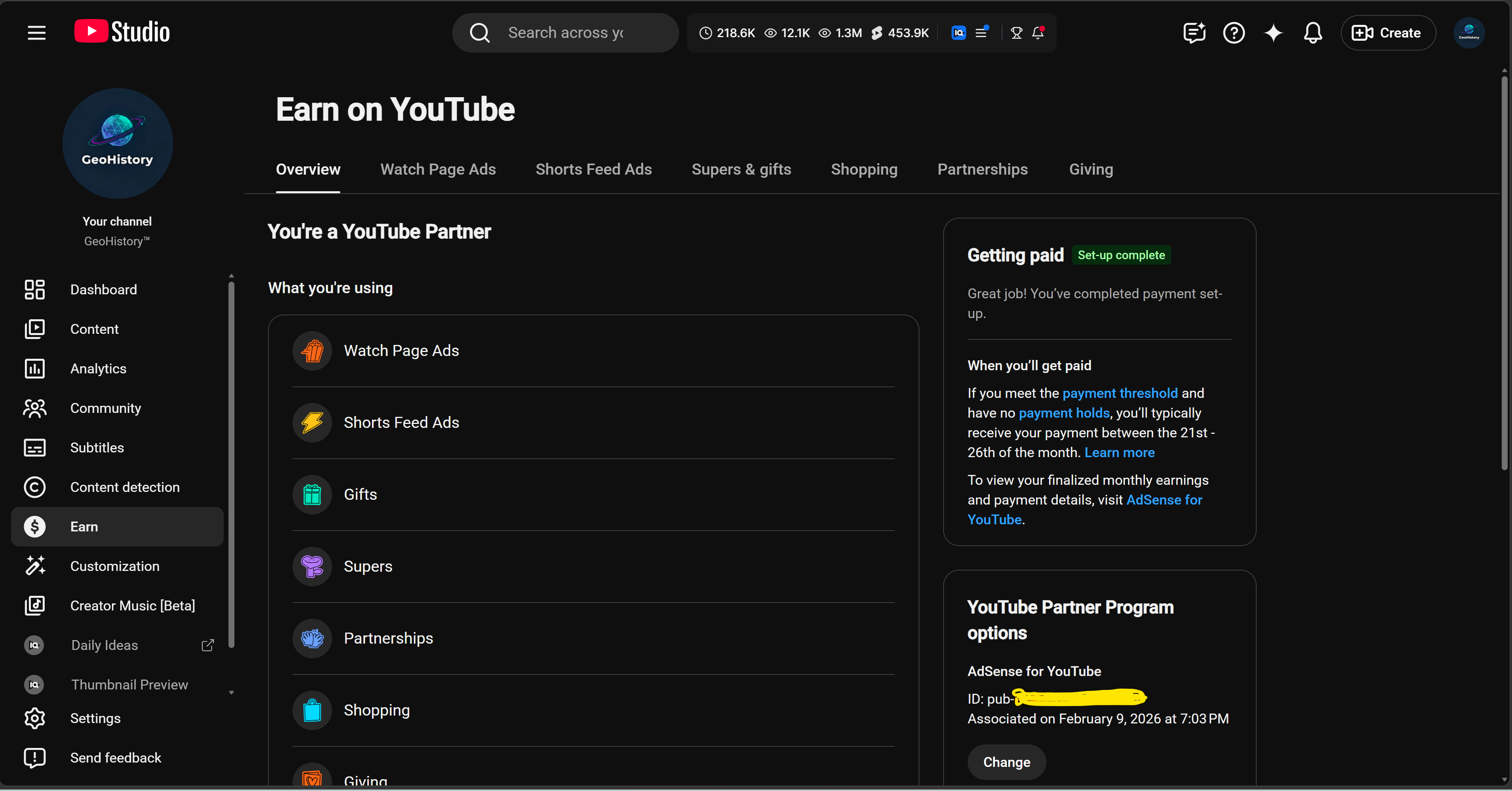Open the comment sparkle icon in header
Screen dimensions: 1512x791
click(1195, 33)
